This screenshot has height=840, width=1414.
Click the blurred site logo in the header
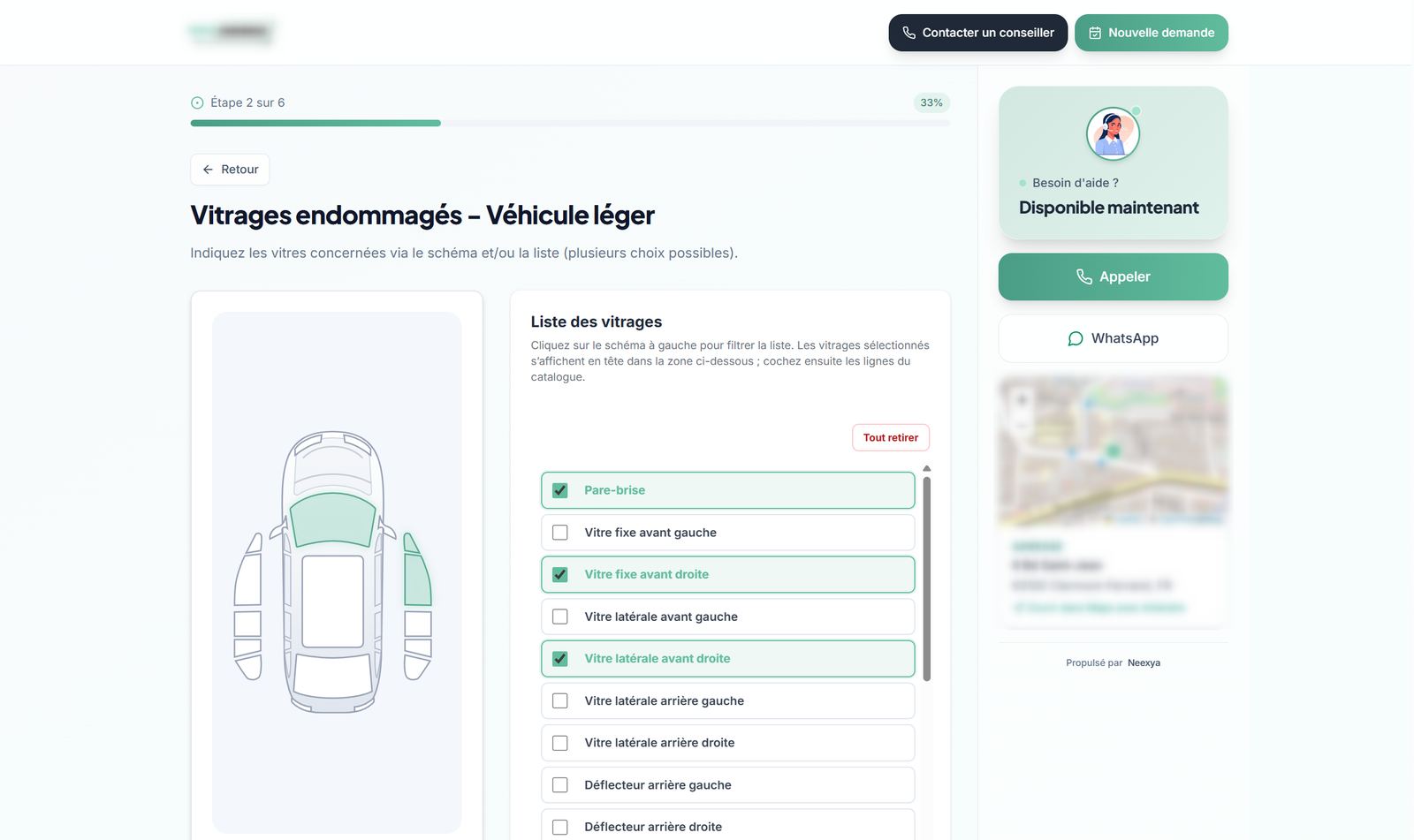pos(232,33)
